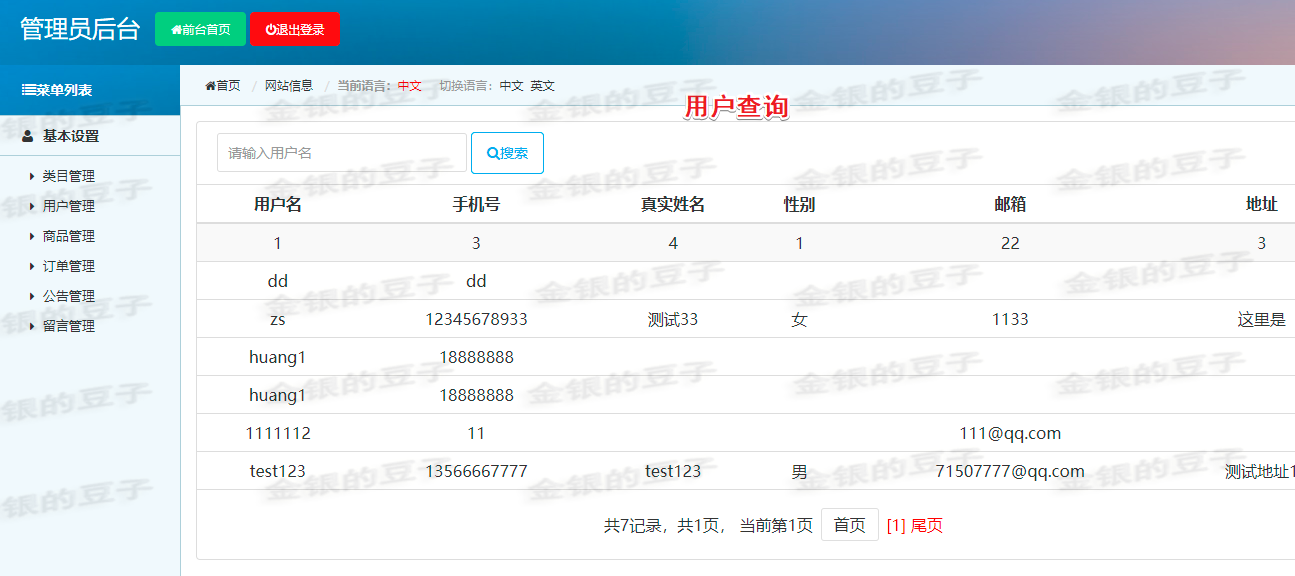This screenshot has height=576, width=1295.
Task: Click the 共7记录 pagination summary text
Action: pyautogui.click(x=635, y=525)
